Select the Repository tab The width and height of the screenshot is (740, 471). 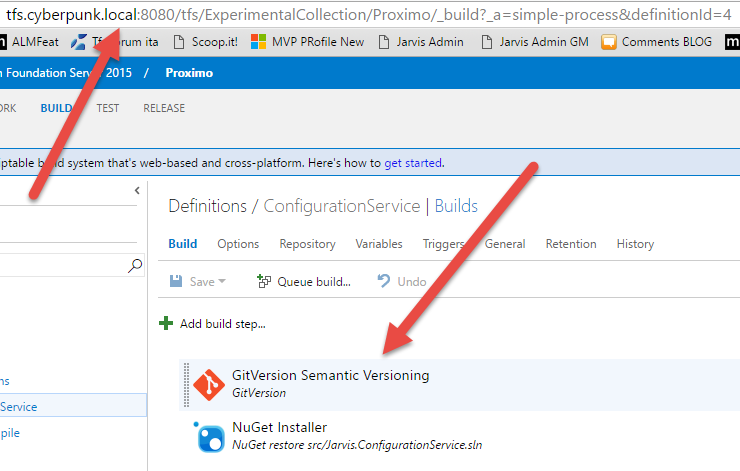point(307,244)
